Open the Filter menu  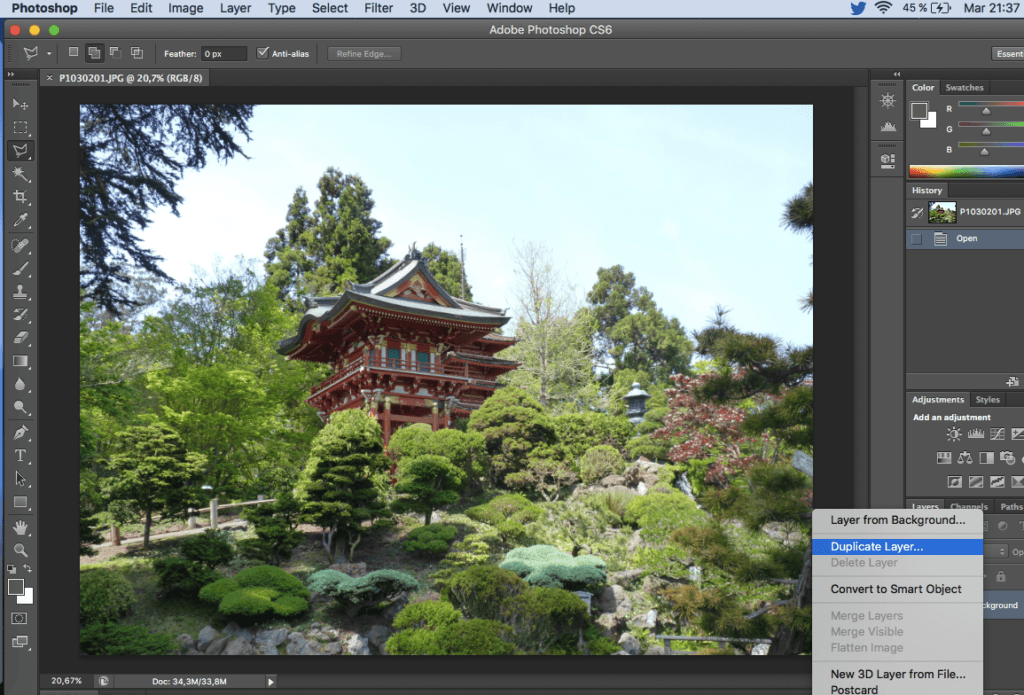(378, 8)
